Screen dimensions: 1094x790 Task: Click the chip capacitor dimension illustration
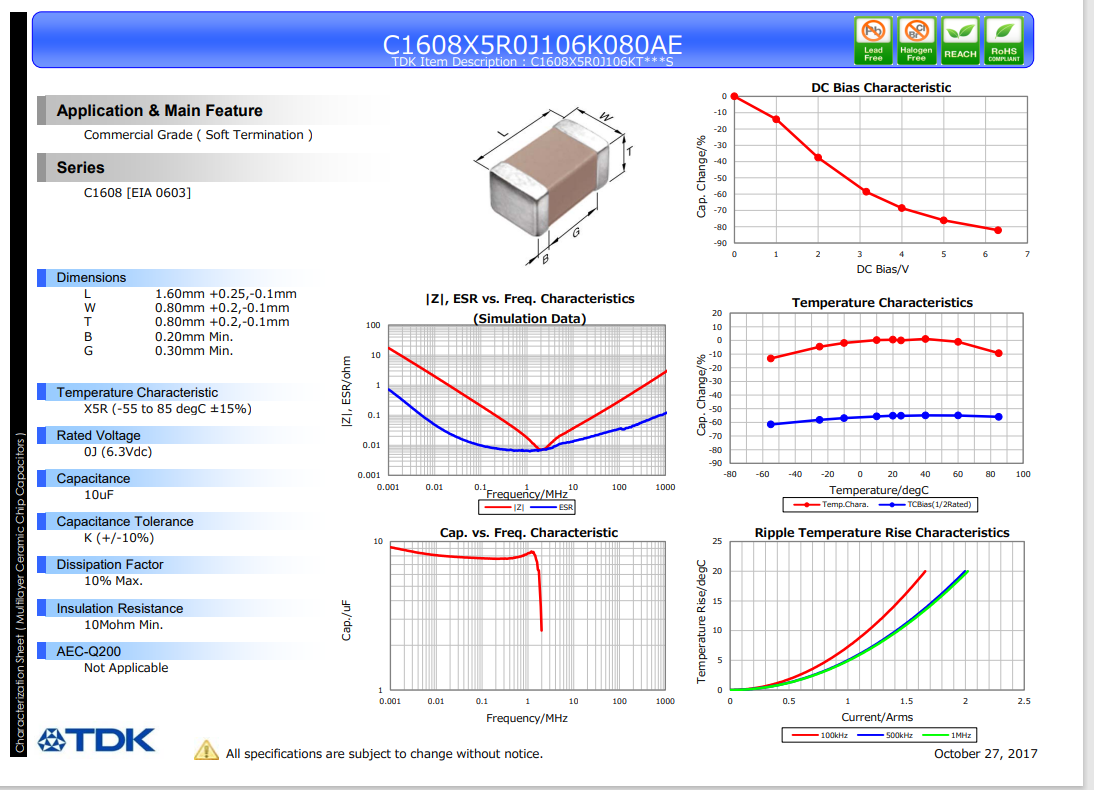pos(556,185)
